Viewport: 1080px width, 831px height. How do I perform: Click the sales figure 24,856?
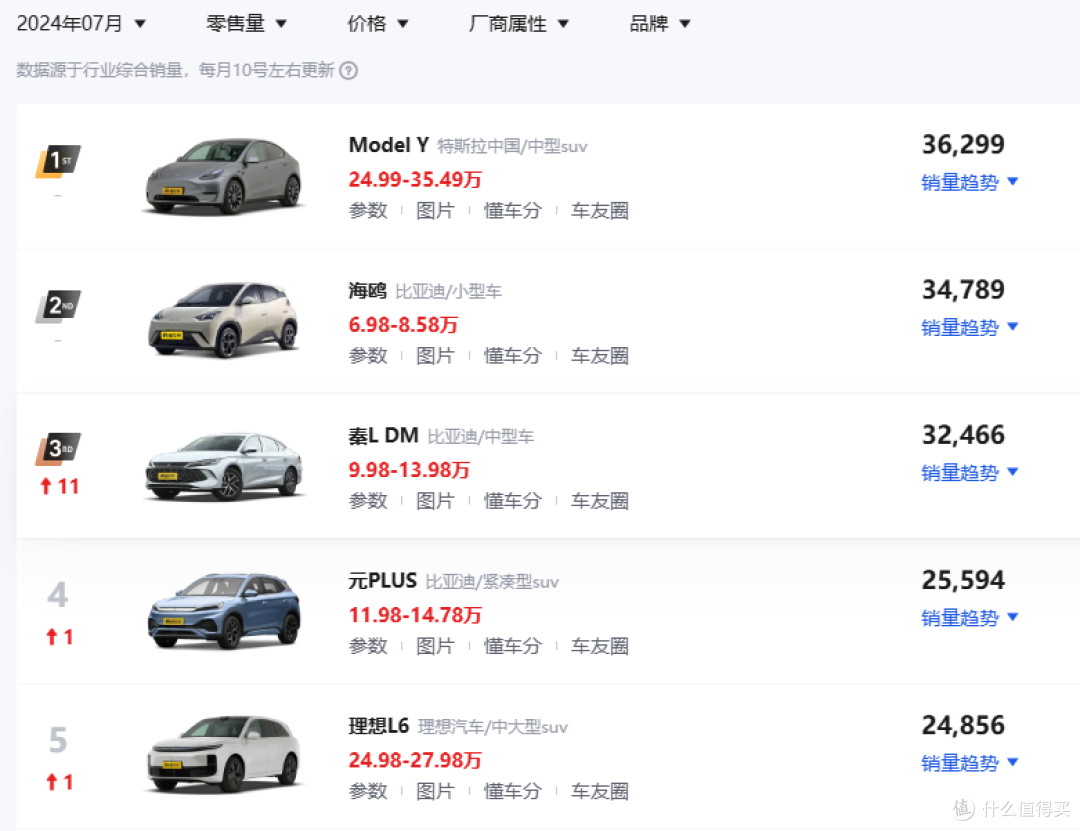(x=963, y=726)
